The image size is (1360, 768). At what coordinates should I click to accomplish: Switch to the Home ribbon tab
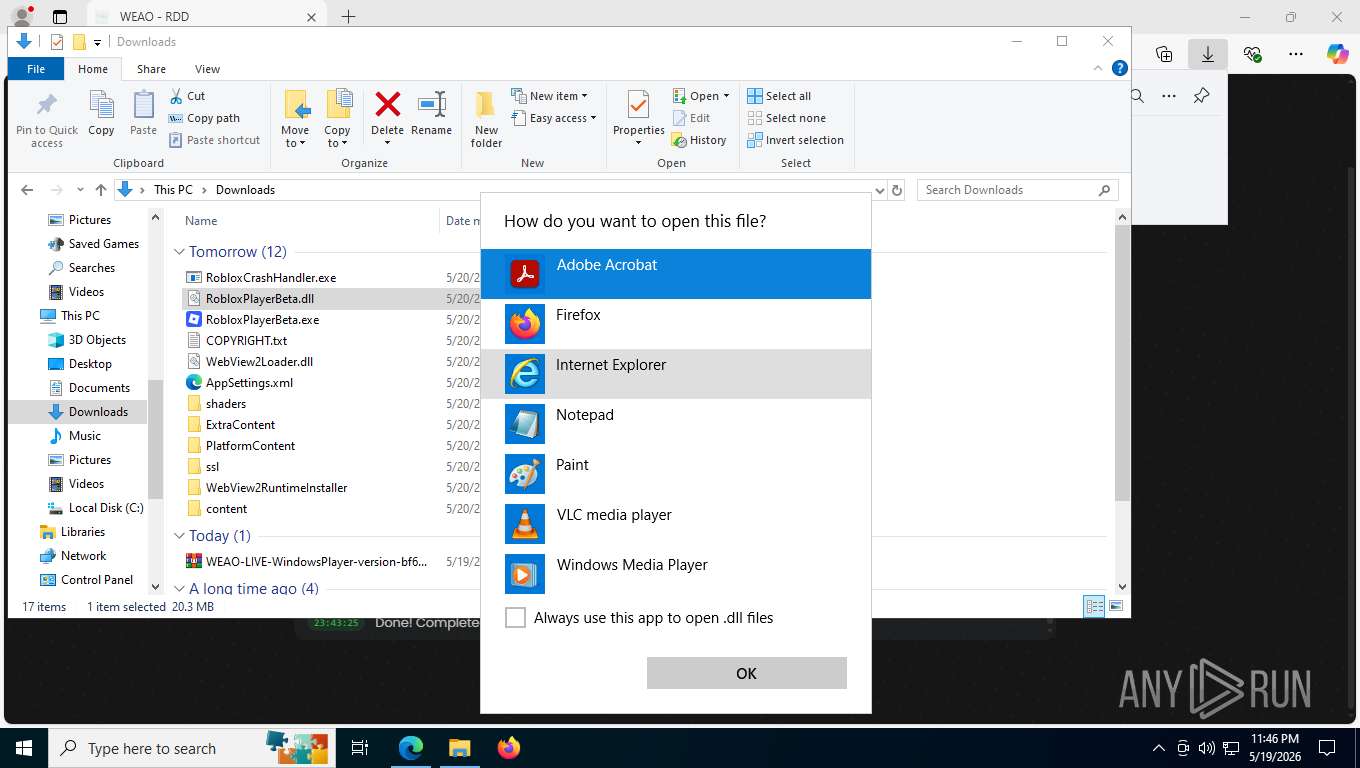(x=93, y=69)
